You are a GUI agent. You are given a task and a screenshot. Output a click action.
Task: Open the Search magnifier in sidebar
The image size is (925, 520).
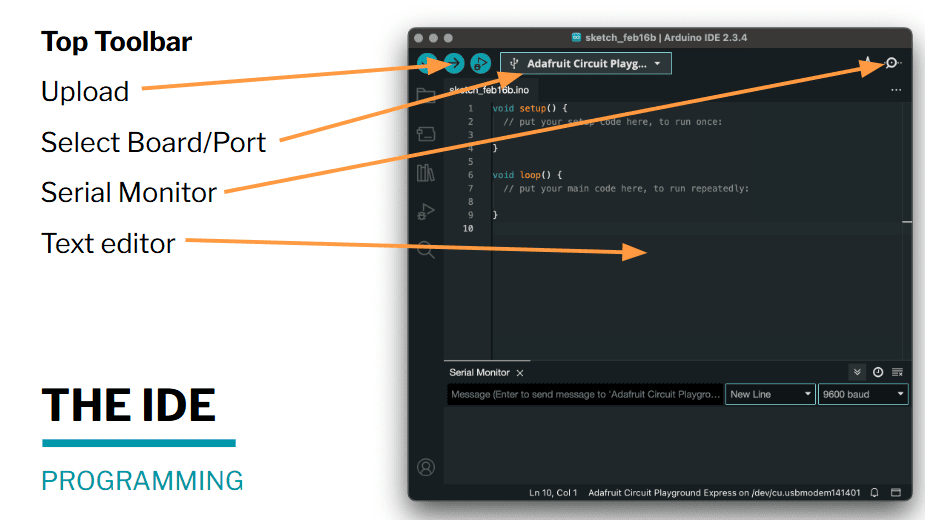tap(426, 250)
